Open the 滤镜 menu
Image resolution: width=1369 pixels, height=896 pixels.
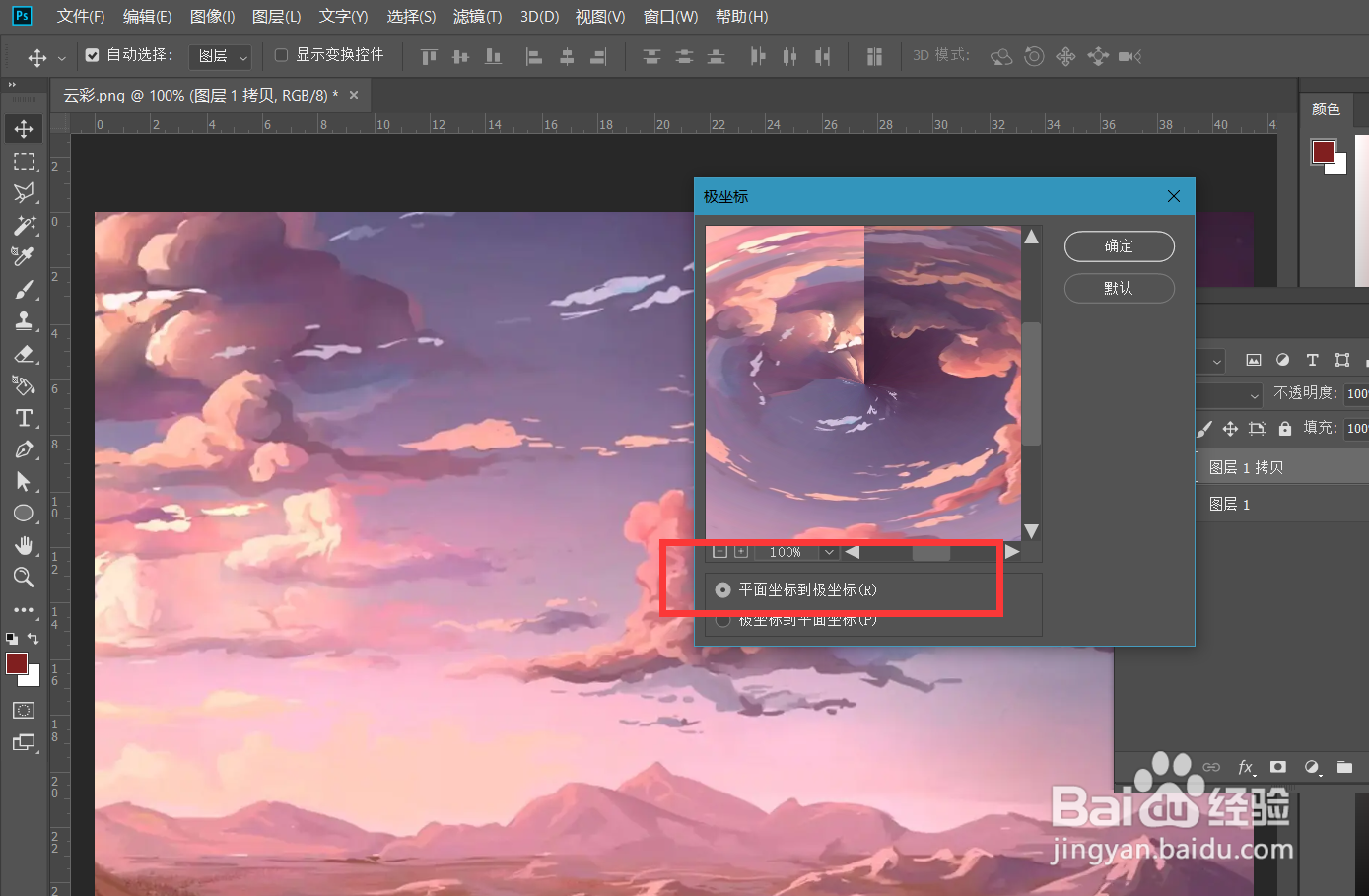pos(477,17)
